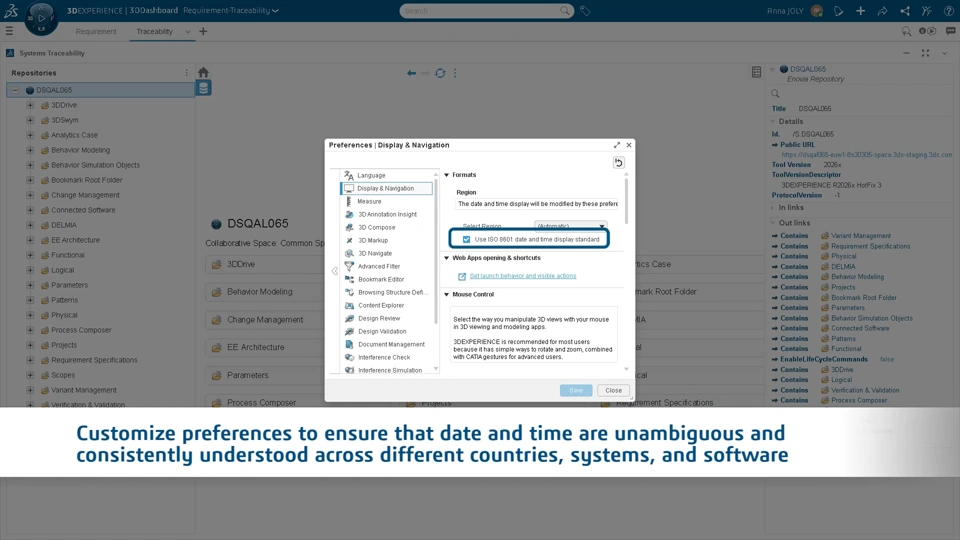Image resolution: width=960 pixels, height=540 pixels.
Task: Open Set launch behavior and visible actions link
Action: [x=523, y=276]
